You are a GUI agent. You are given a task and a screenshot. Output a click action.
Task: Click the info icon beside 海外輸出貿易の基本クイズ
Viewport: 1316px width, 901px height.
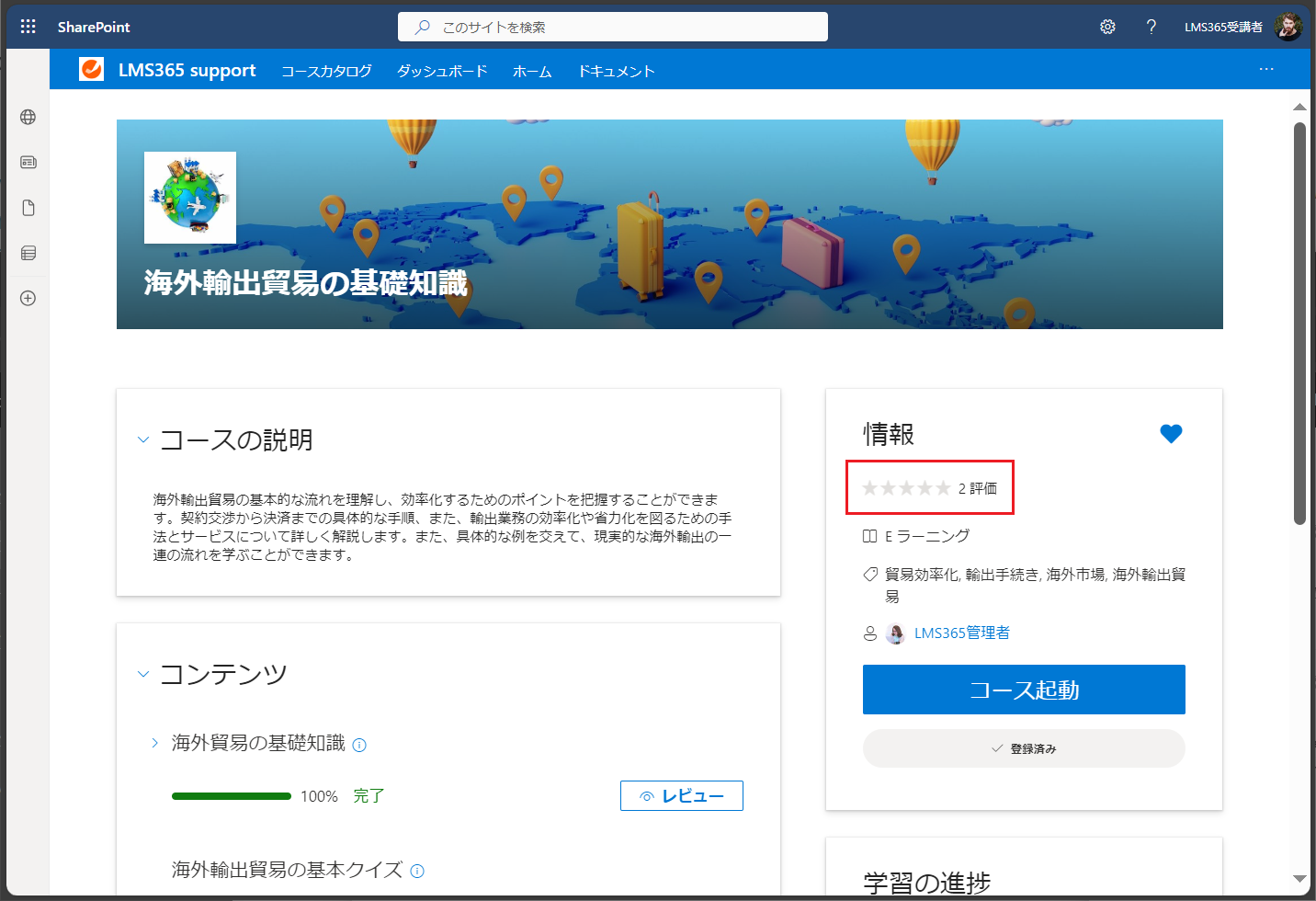click(x=417, y=871)
